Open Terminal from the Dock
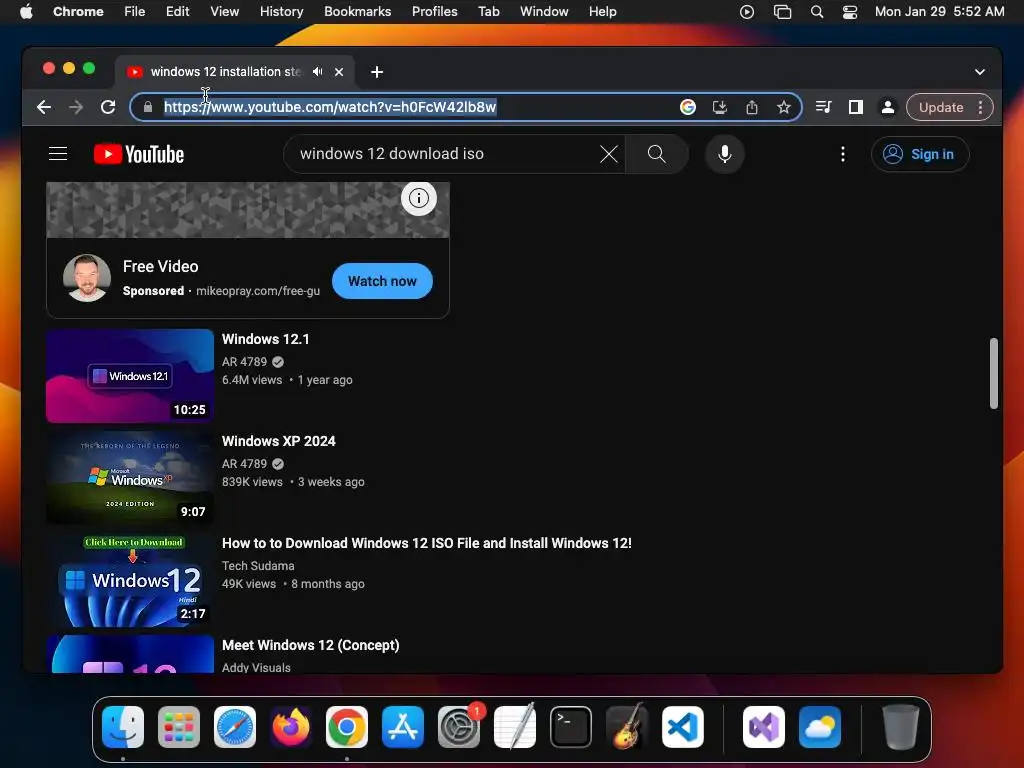The image size is (1024, 768). tap(571, 727)
